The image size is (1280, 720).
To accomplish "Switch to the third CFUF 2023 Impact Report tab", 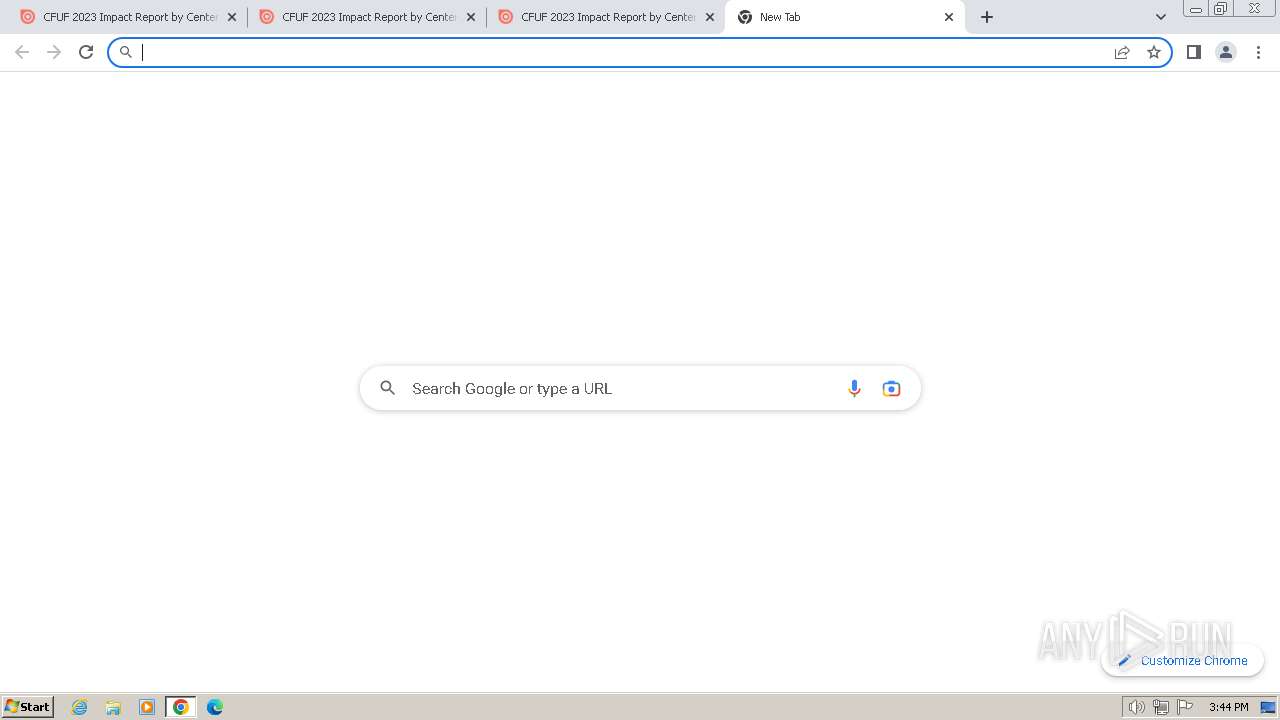I will (606, 17).
